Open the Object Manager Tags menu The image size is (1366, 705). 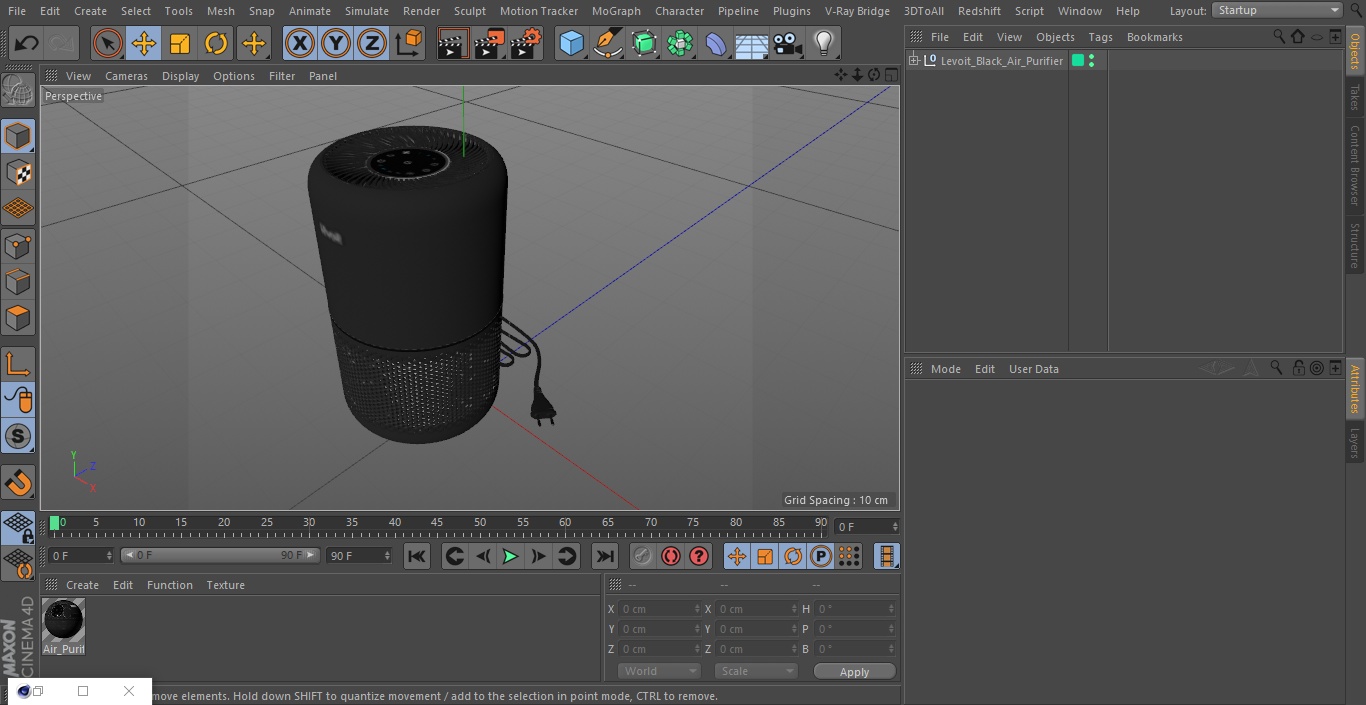coord(1100,37)
